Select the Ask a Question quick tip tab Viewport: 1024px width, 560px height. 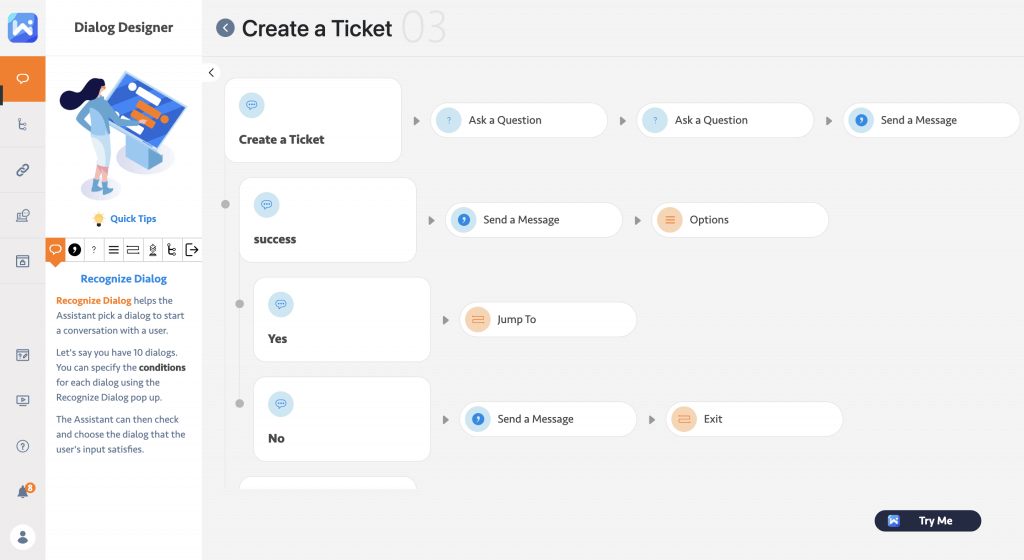click(x=94, y=250)
